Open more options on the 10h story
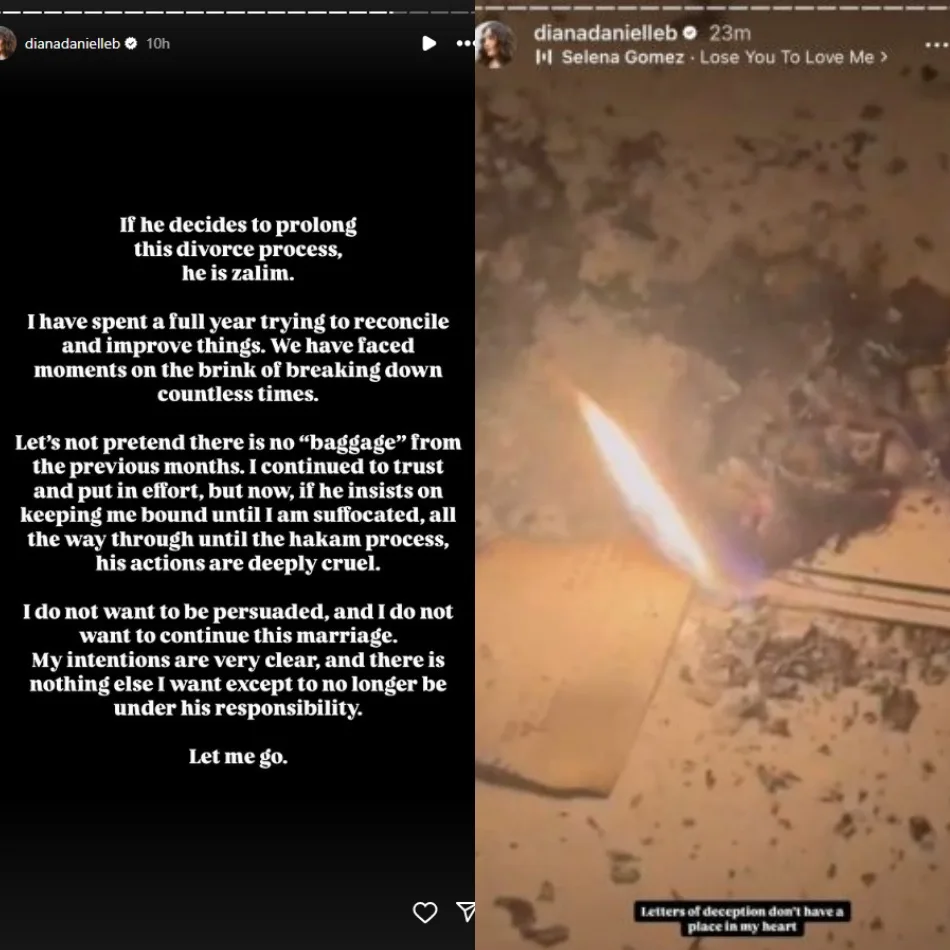Screen dimensions: 950x950 click(x=465, y=44)
